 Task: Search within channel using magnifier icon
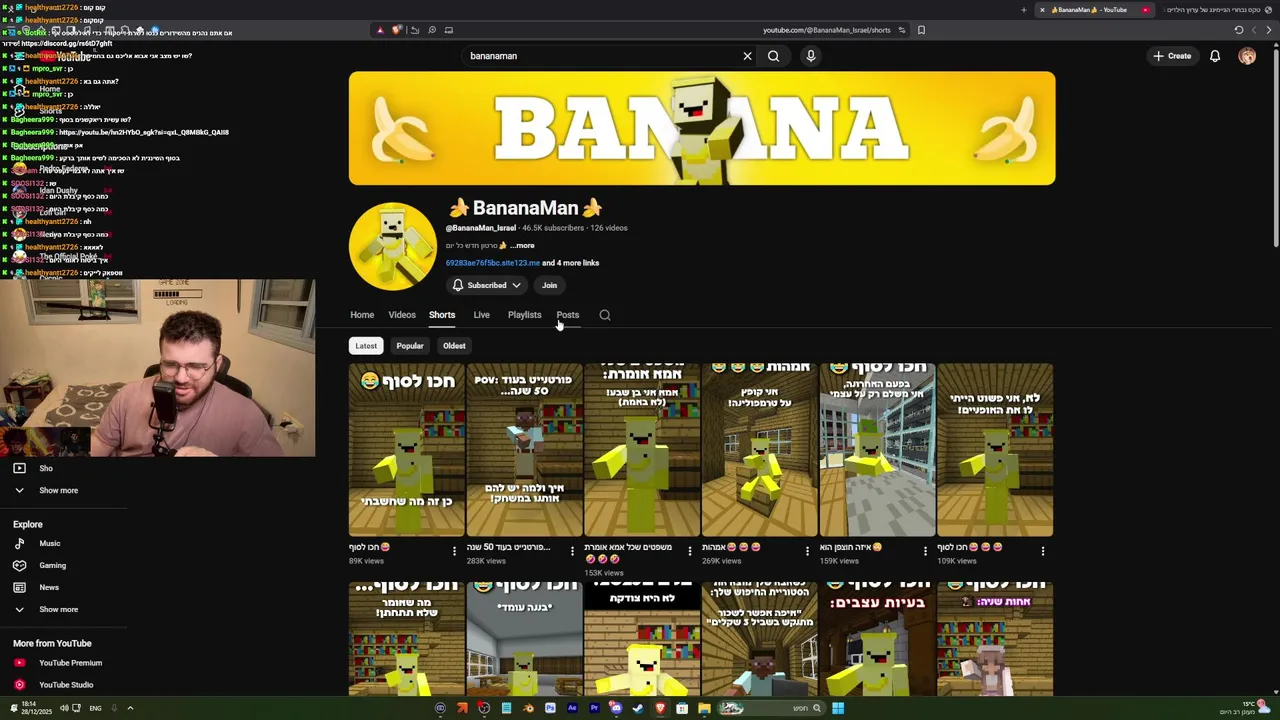[x=605, y=315]
